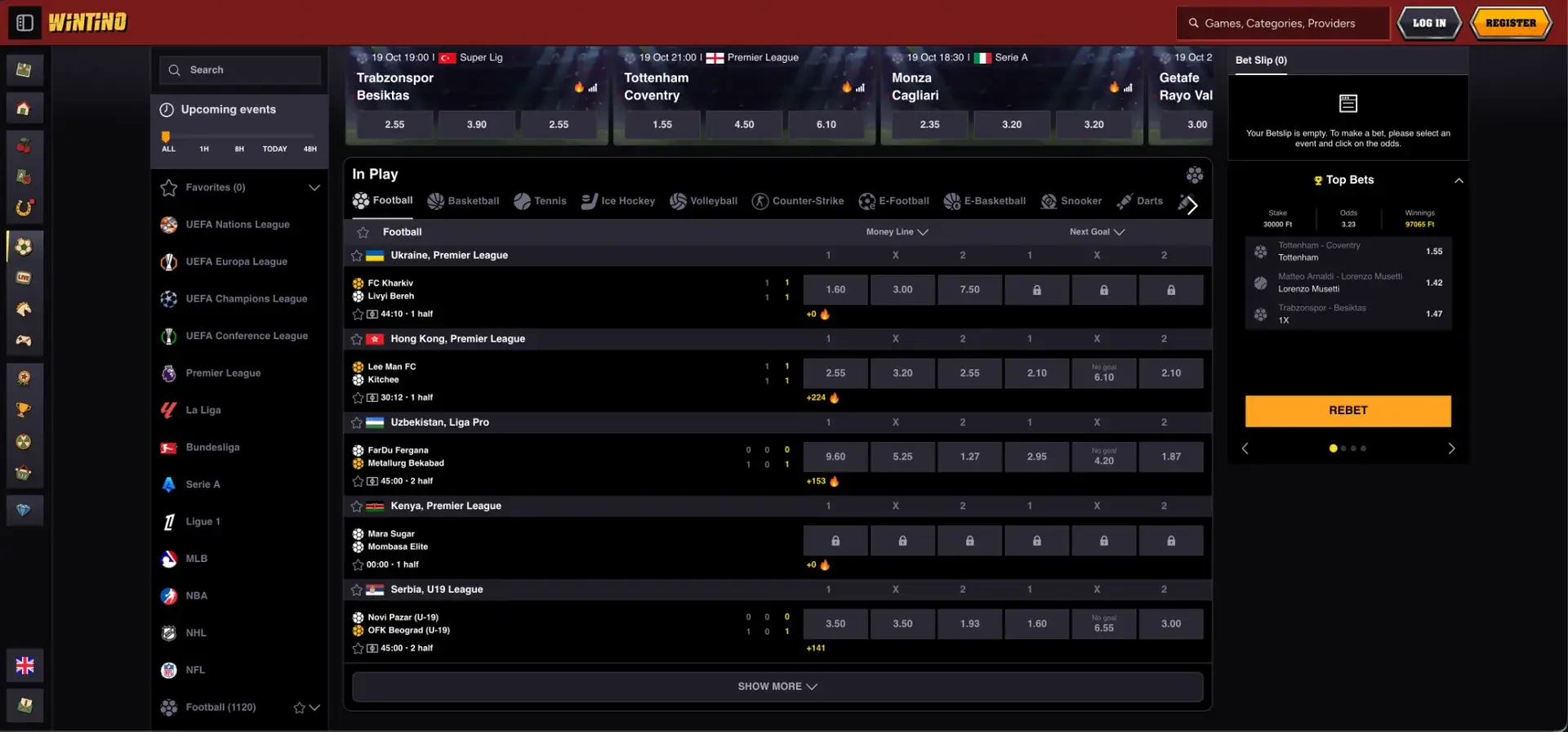The height and width of the screenshot is (732, 1568).
Task: Set upcoming events slider to 8H
Action: coord(239,149)
